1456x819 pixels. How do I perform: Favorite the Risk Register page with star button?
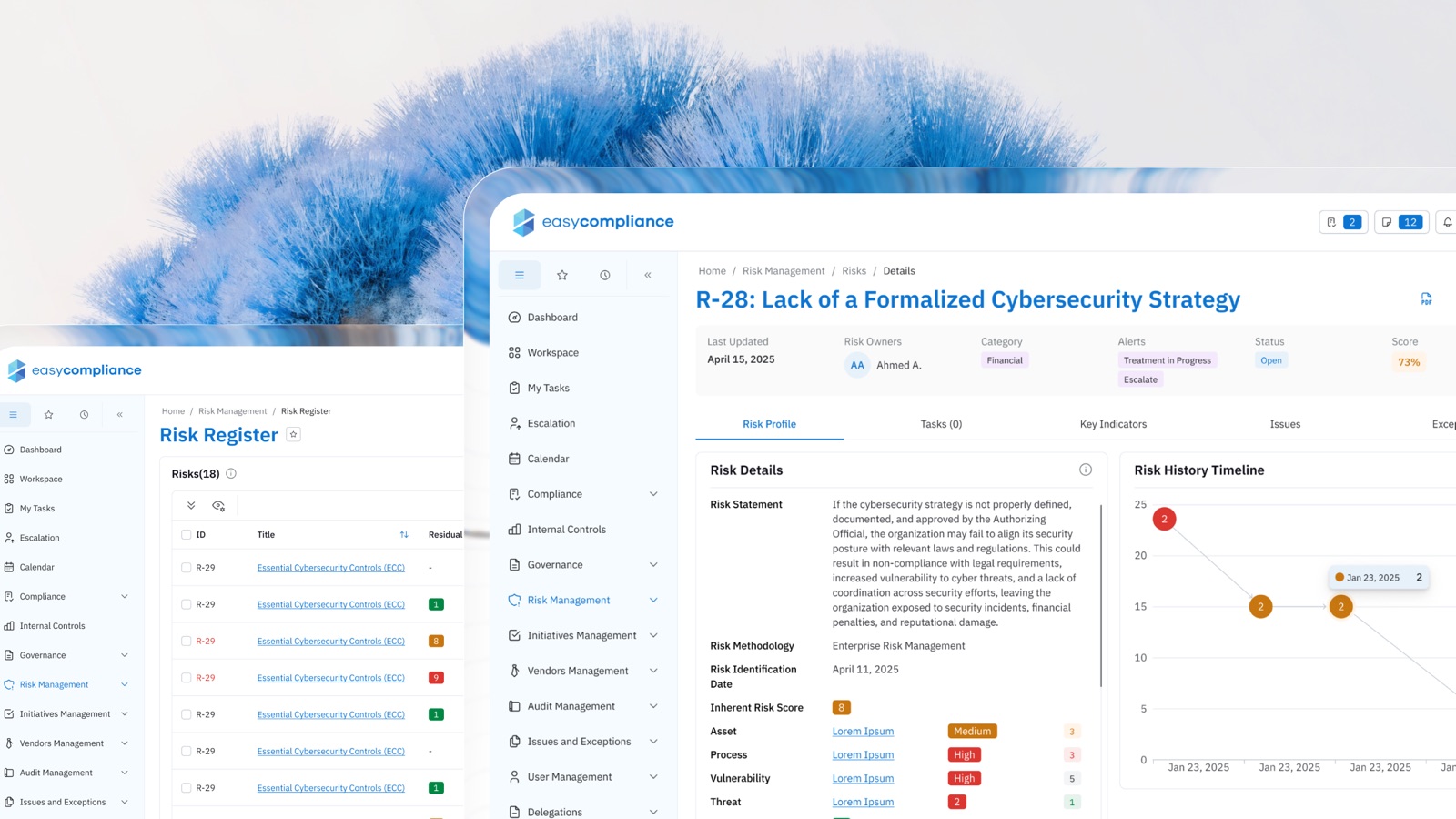point(293,435)
